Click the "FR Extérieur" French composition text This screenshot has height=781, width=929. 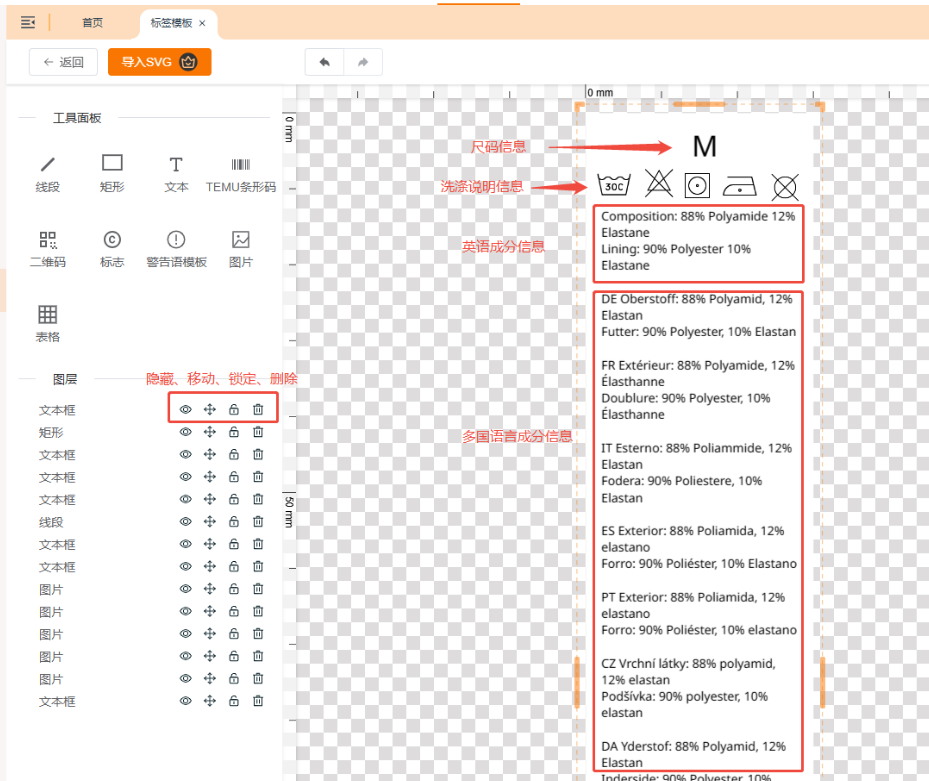coord(698,390)
